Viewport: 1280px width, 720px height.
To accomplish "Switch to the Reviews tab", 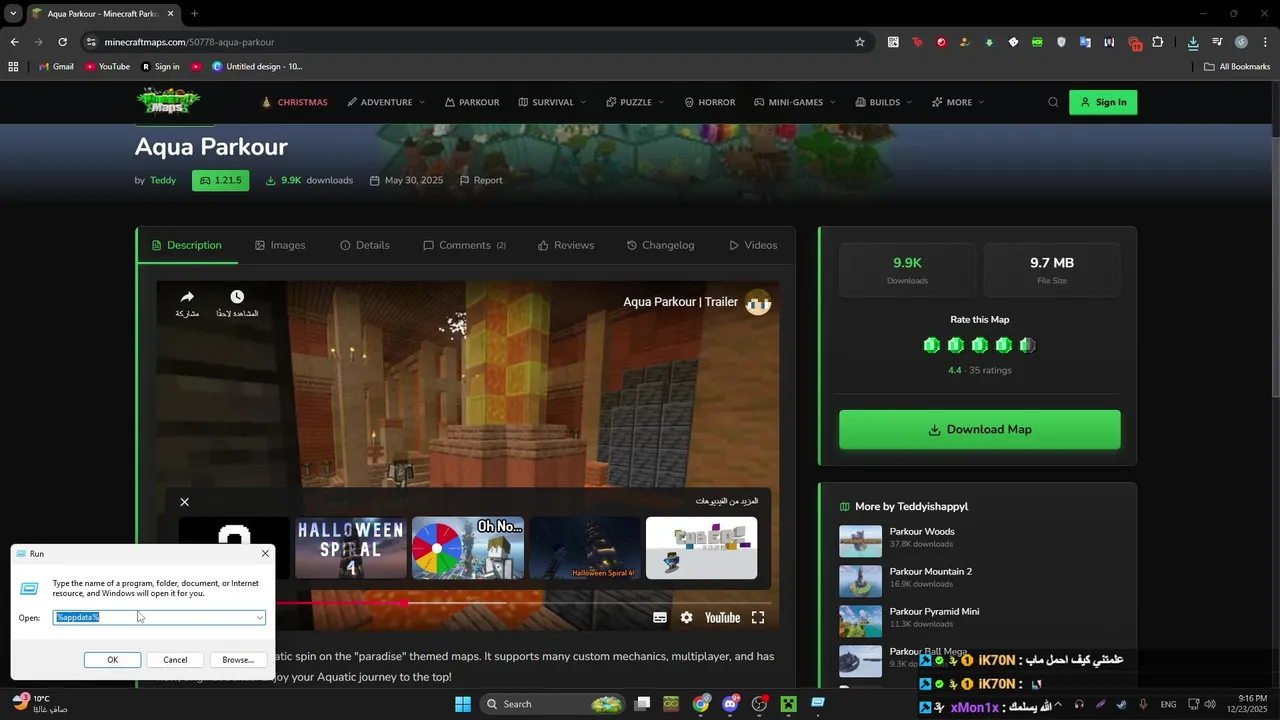I will [566, 245].
